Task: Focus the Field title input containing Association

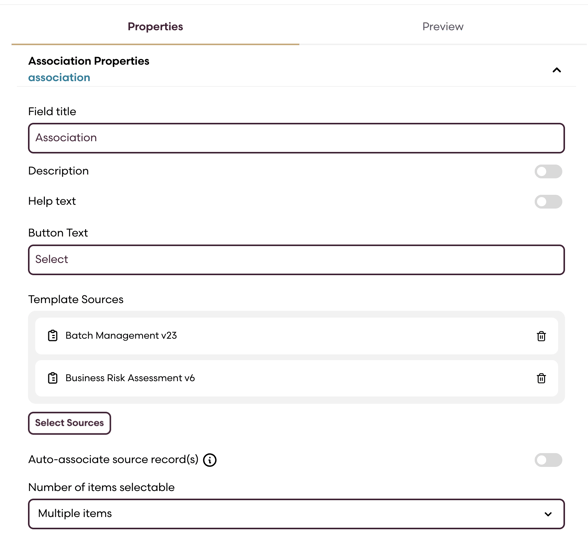Action: (x=296, y=138)
